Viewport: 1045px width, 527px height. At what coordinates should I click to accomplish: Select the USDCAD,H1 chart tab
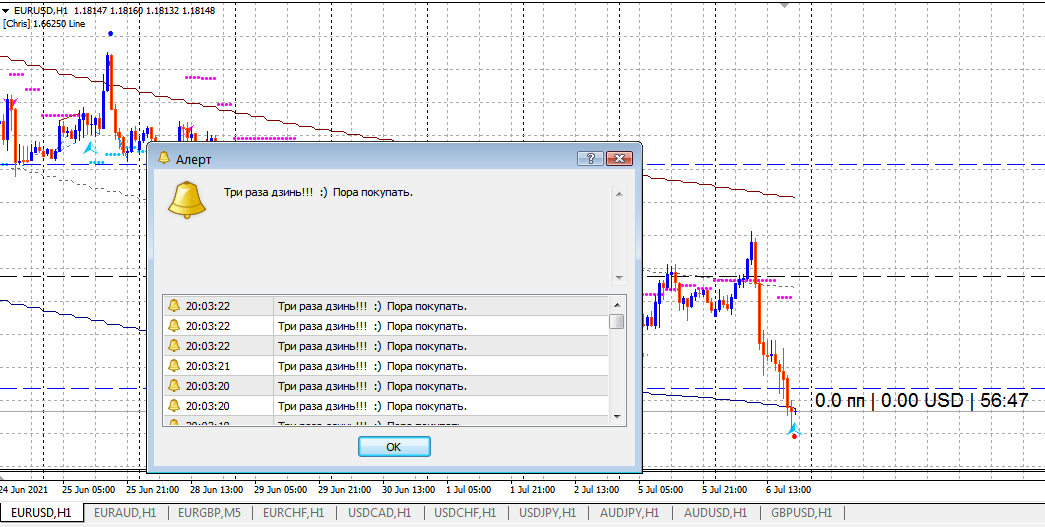pyautogui.click(x=379, y=512)
